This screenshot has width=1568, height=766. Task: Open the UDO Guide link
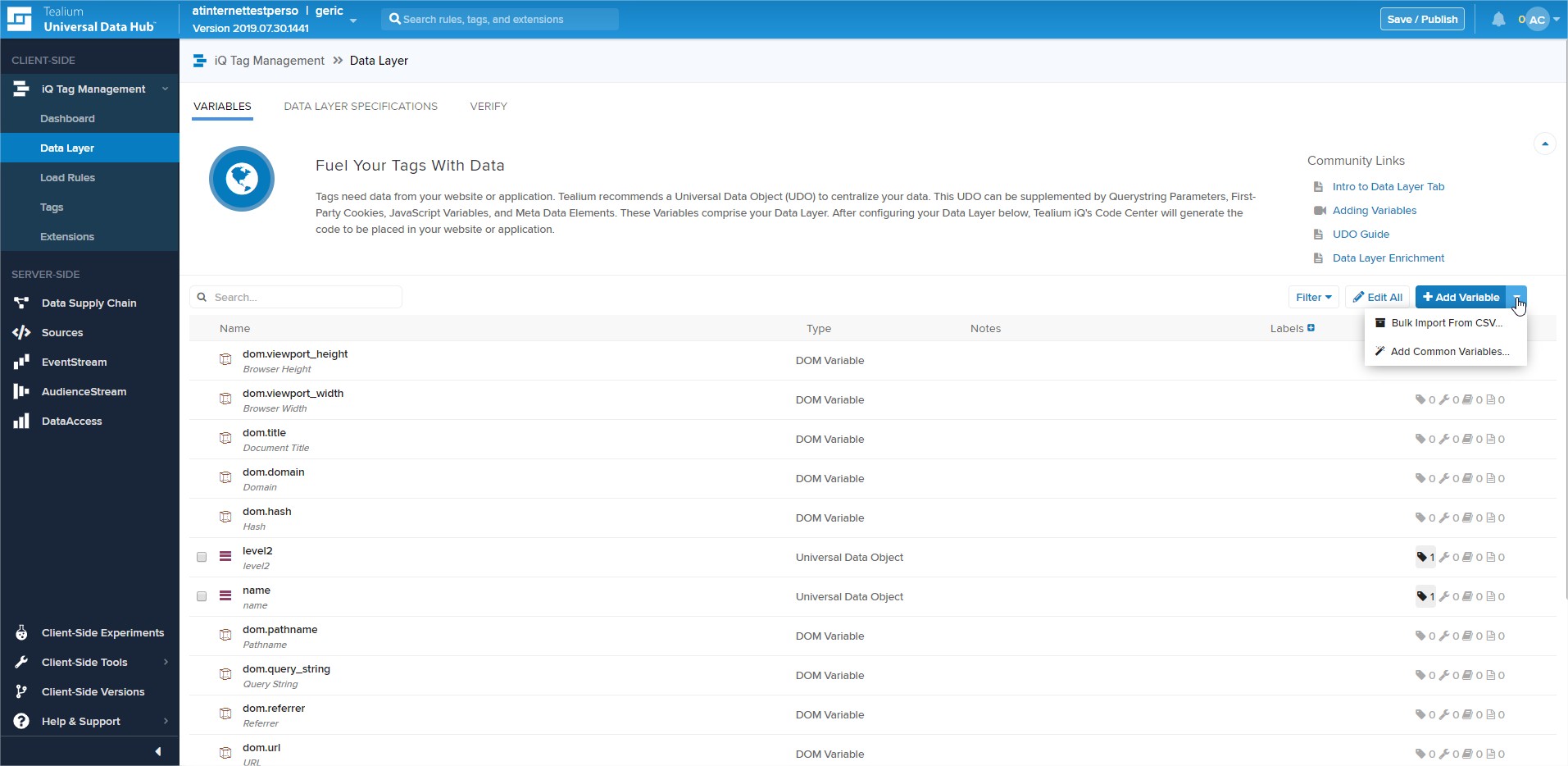pyautogui.click(x=1361, y=234)
